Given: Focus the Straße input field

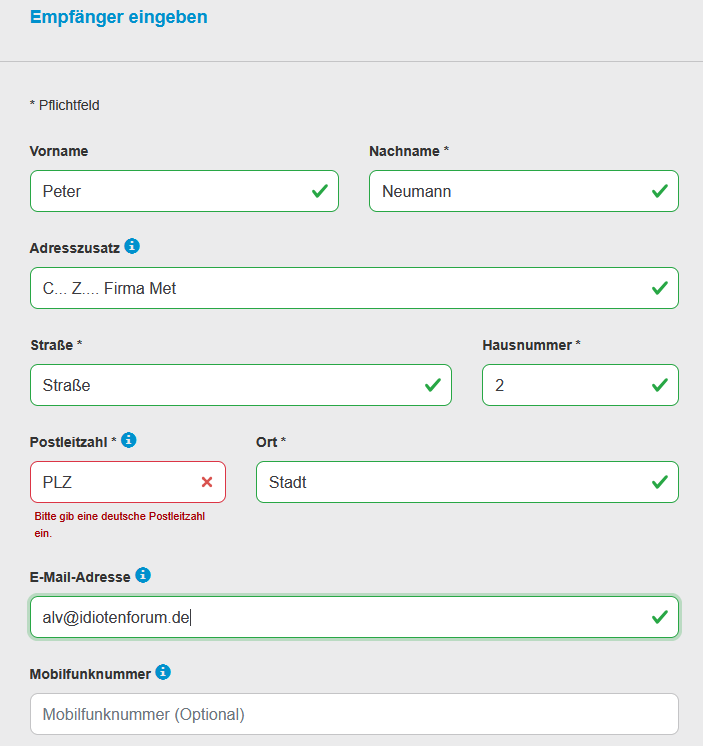Looking at the screenshot, I should click(241, 385).
